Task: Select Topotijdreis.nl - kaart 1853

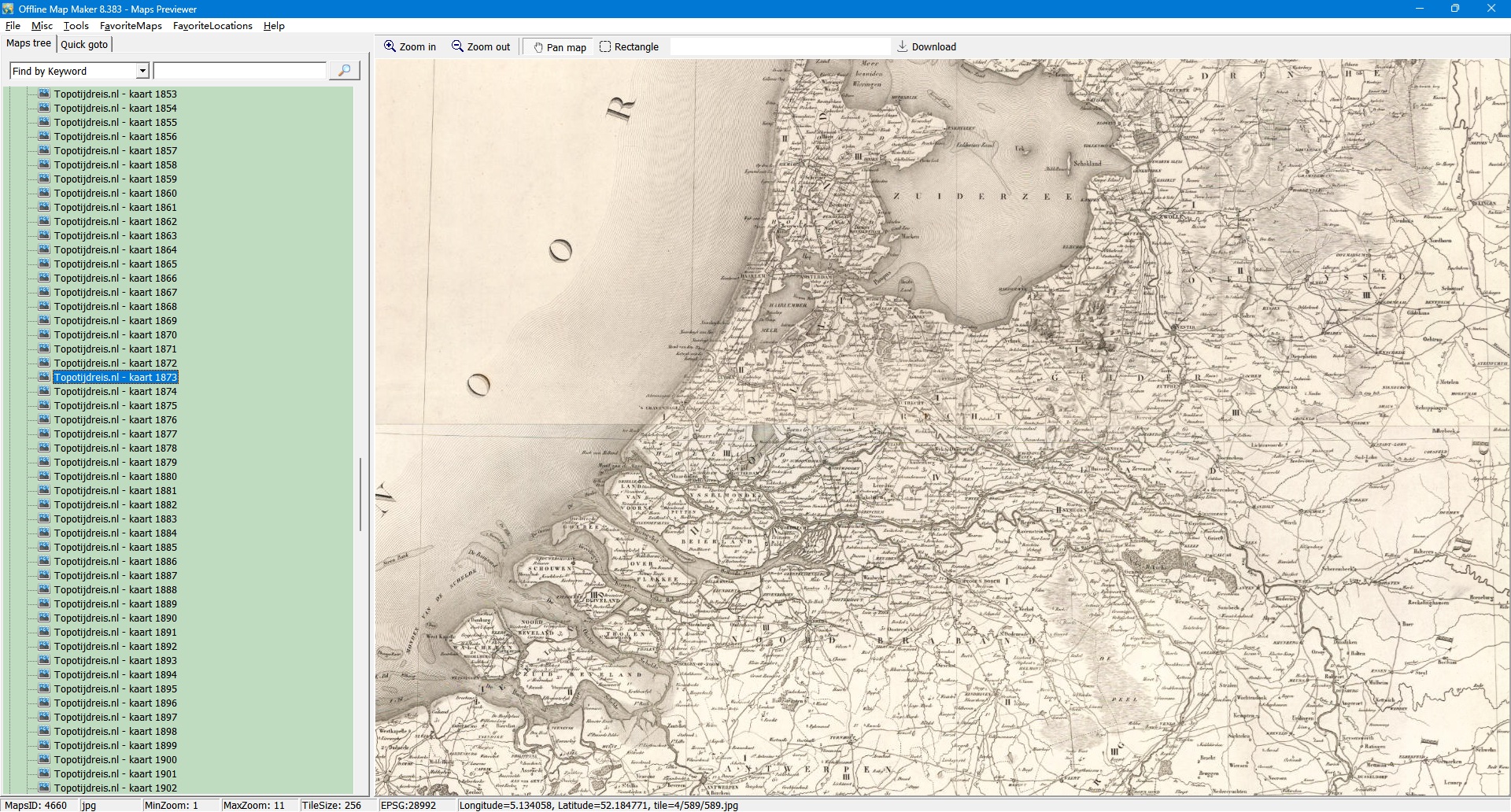Action: coord(115,94)
